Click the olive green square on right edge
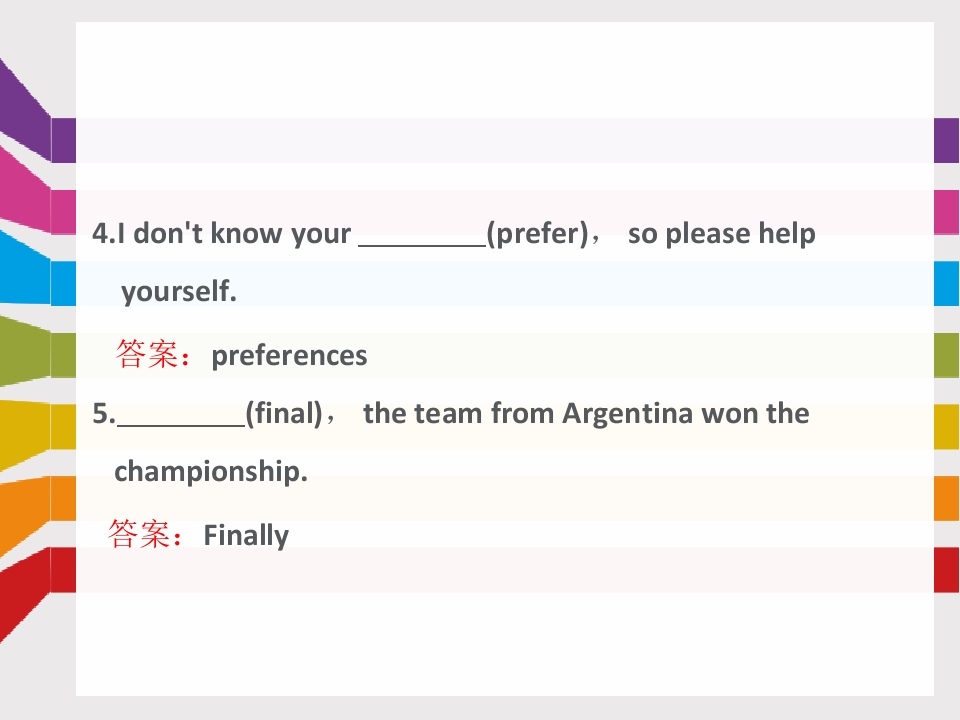This screenshot has width=960, height=720. click(947, 355)
